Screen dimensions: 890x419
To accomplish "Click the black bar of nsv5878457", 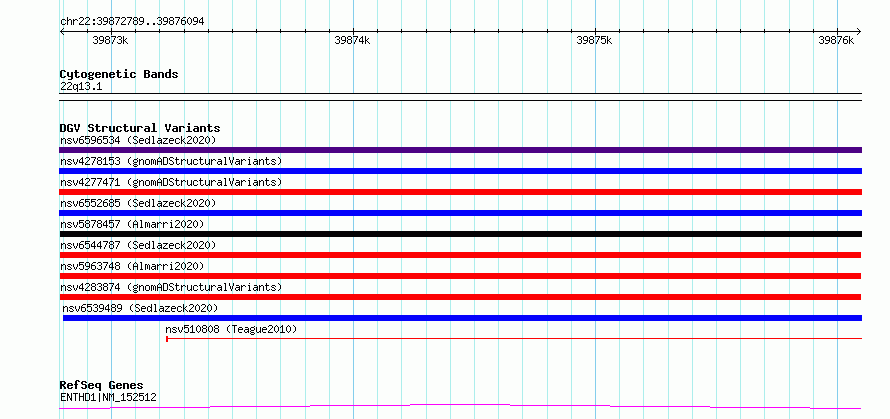I will 460,234.
